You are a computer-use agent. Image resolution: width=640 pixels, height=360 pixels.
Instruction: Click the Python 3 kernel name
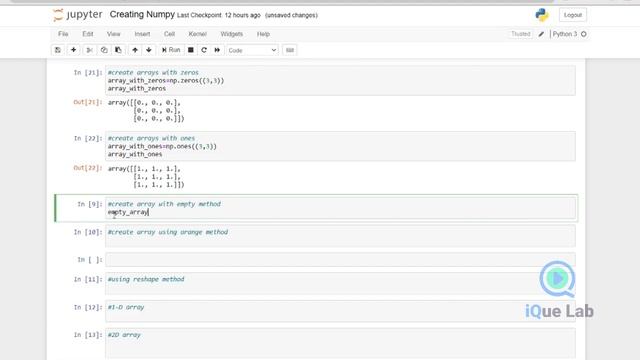[x=565, y=34]
